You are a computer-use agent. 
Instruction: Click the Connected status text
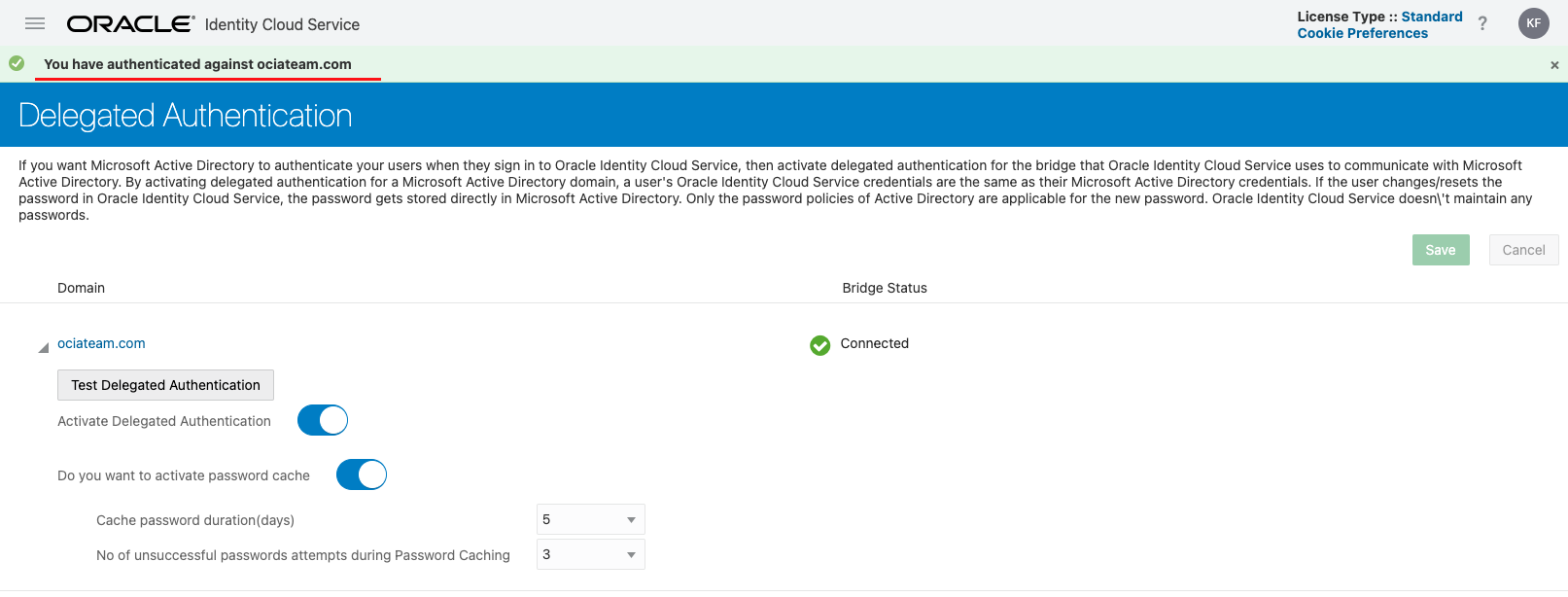pos(875,343)
